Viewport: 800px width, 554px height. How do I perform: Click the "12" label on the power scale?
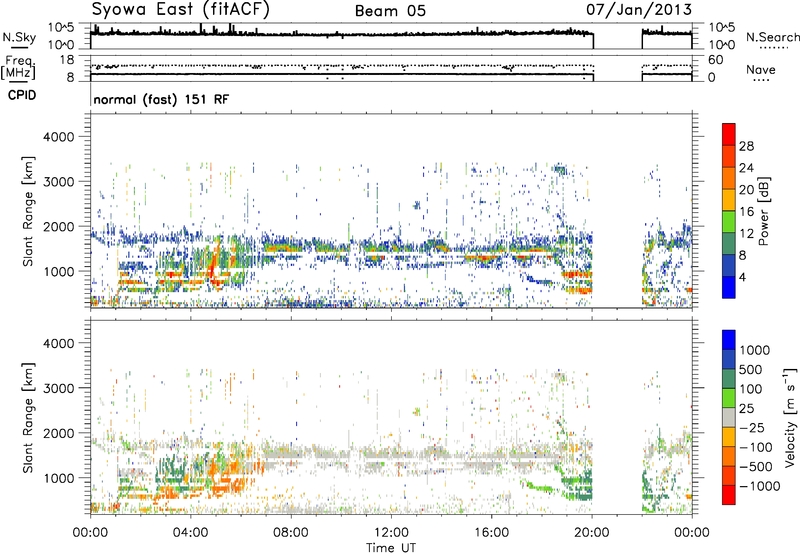point(746,234)
